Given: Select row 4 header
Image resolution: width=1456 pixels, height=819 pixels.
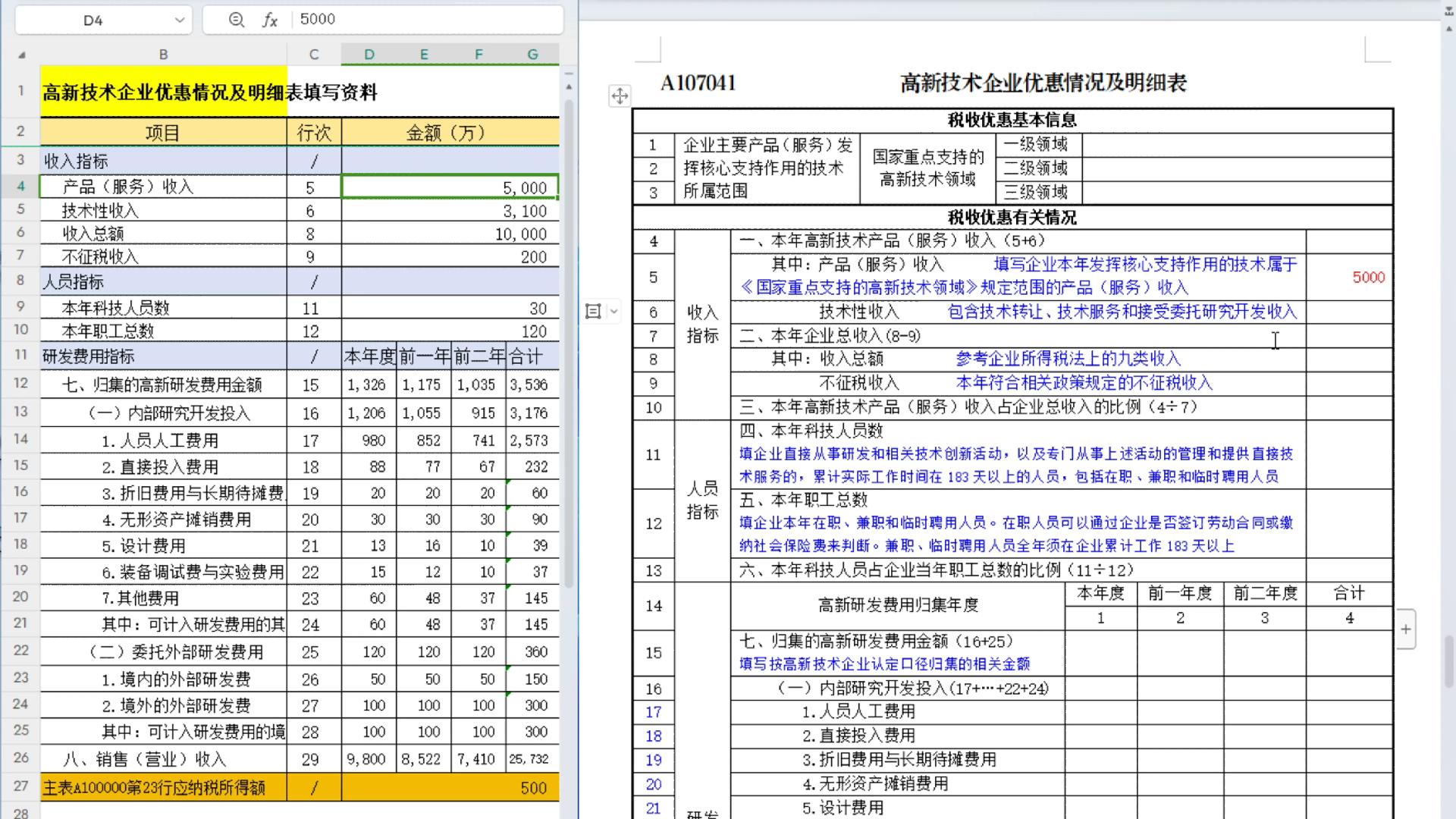Looking at the screenshot, I should 20,187.
